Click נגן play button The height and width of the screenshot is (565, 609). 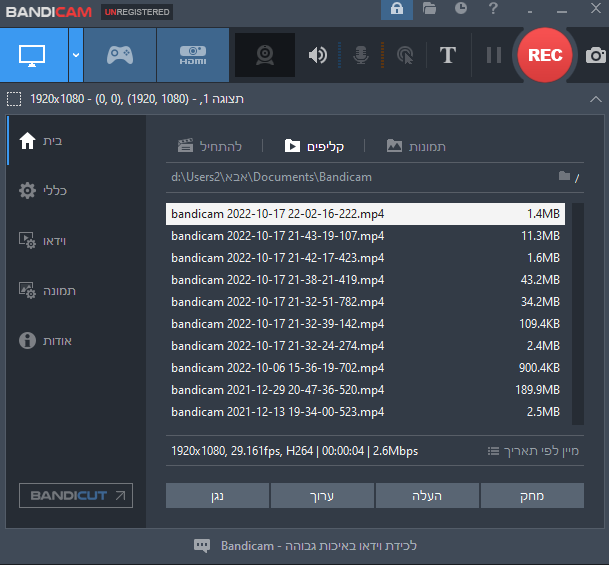click(218, 496)
